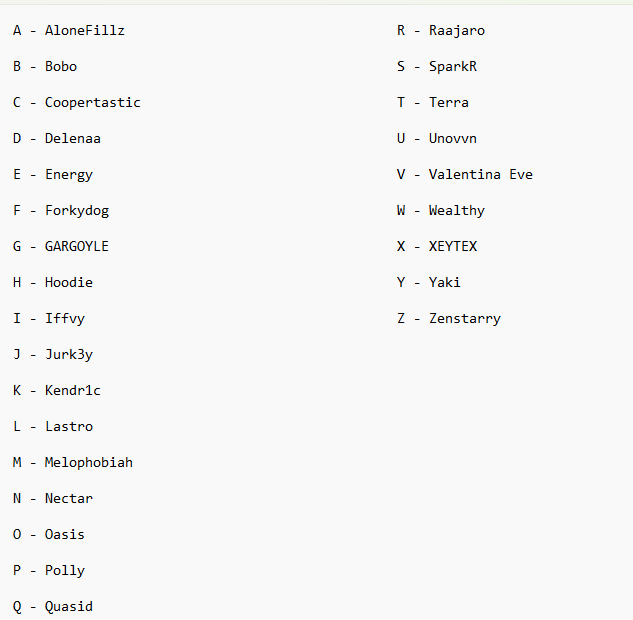Click the AloneFillz entry under A
The width and height of the screenshot is (633, 620).
(84, 30)
